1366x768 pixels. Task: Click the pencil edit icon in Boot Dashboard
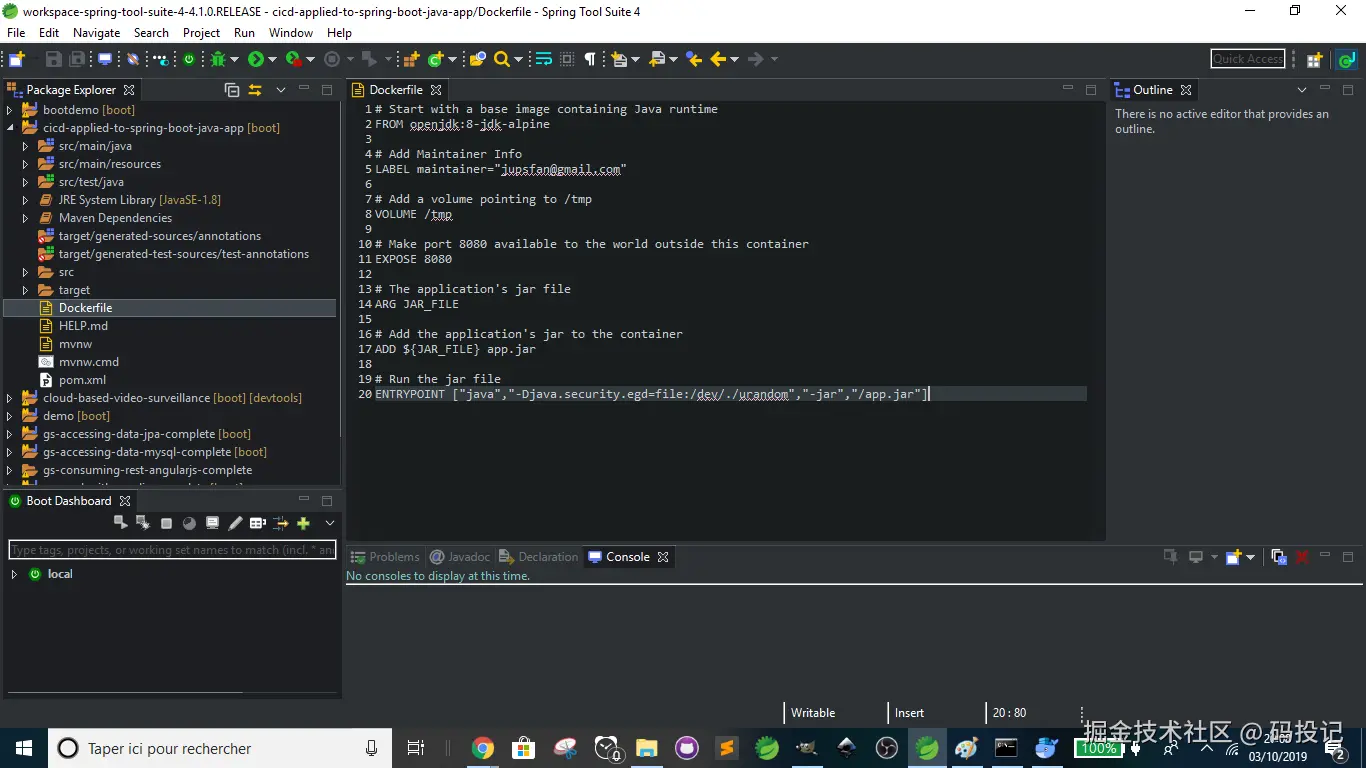235,523
